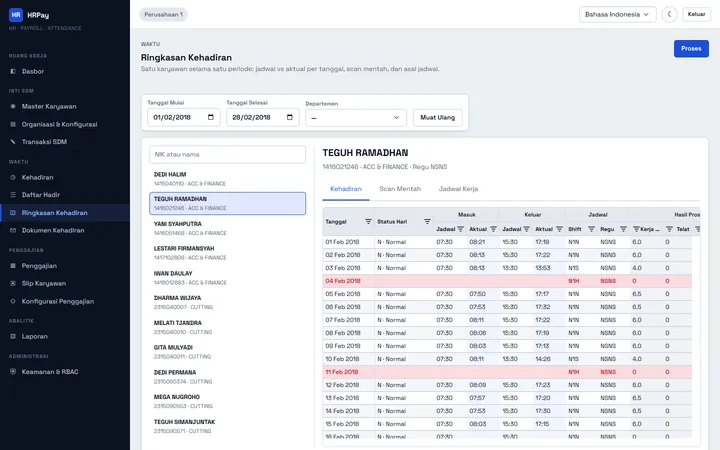The width and height of the screenshot is (720, 450).
Task: Click the Laporan sidebar icon
Action: click(13, 336)
